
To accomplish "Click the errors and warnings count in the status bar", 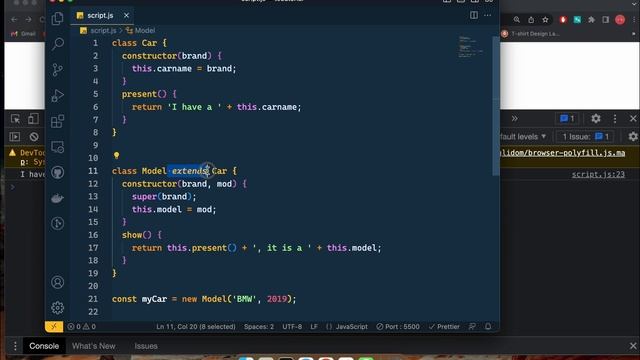I will 82,327.
